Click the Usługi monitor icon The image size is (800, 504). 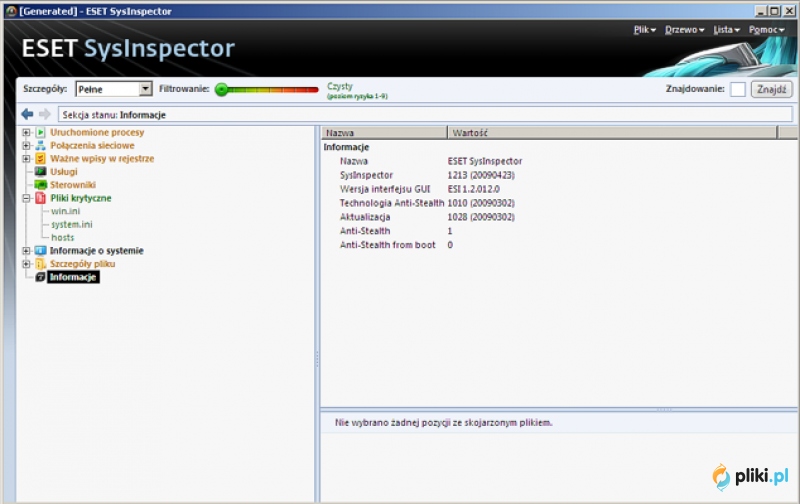tap(40, 171)
